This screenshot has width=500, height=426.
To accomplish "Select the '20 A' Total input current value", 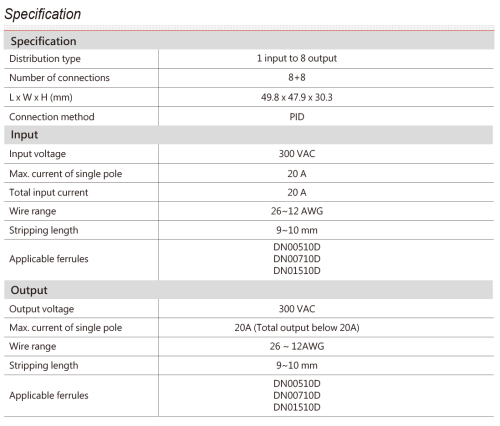I will 297,192.
